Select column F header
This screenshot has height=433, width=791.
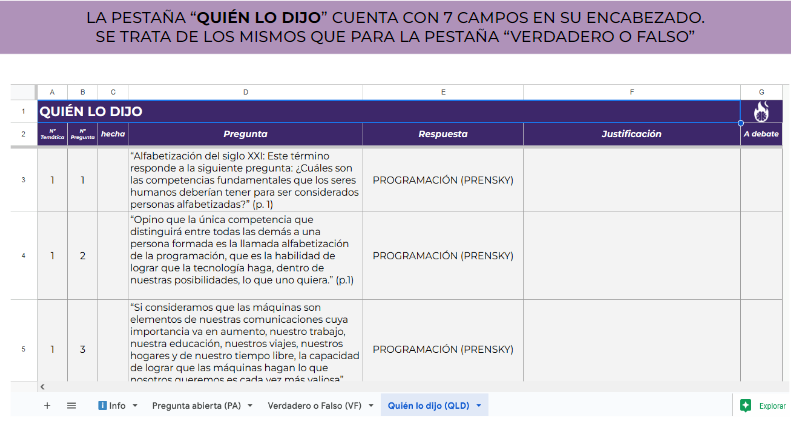(x=631, y=92)
